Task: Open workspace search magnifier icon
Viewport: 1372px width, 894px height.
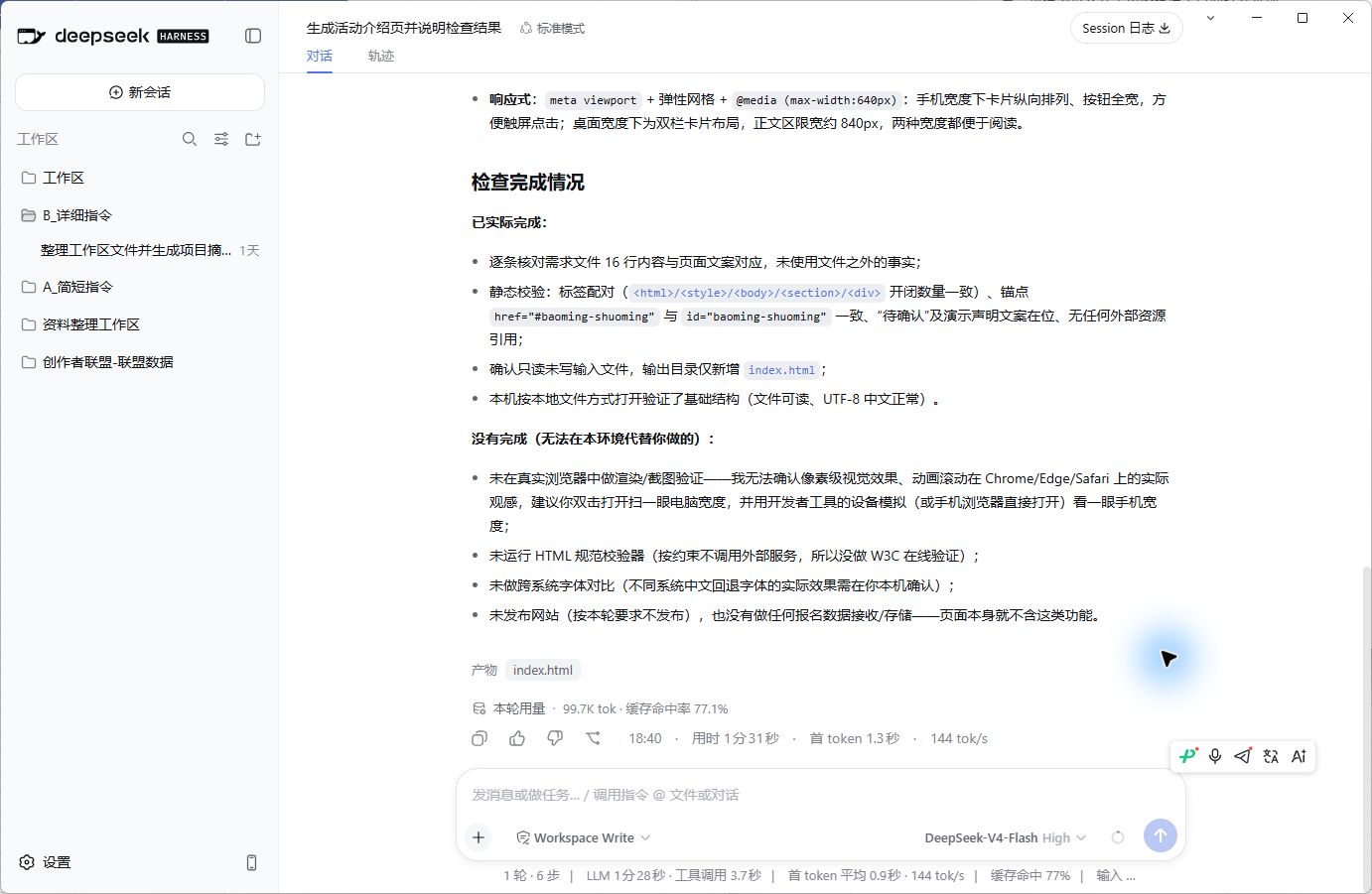Action: [x=190, y=139]
